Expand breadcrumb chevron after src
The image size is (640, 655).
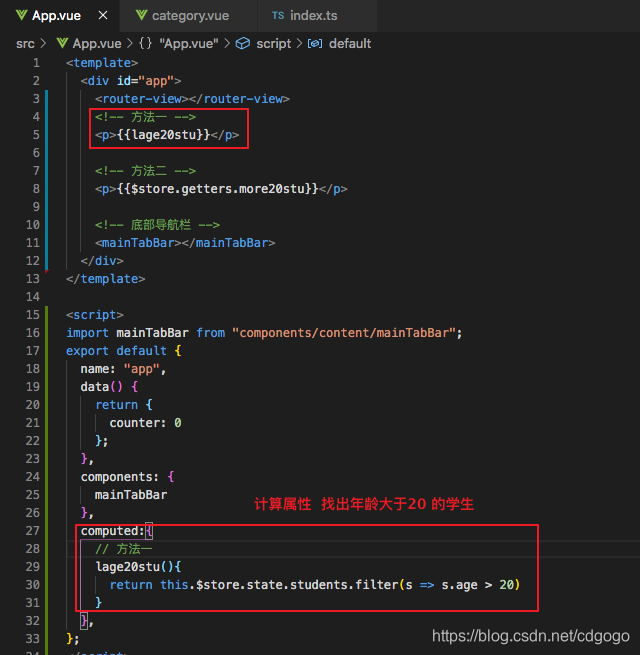[43, 43]
